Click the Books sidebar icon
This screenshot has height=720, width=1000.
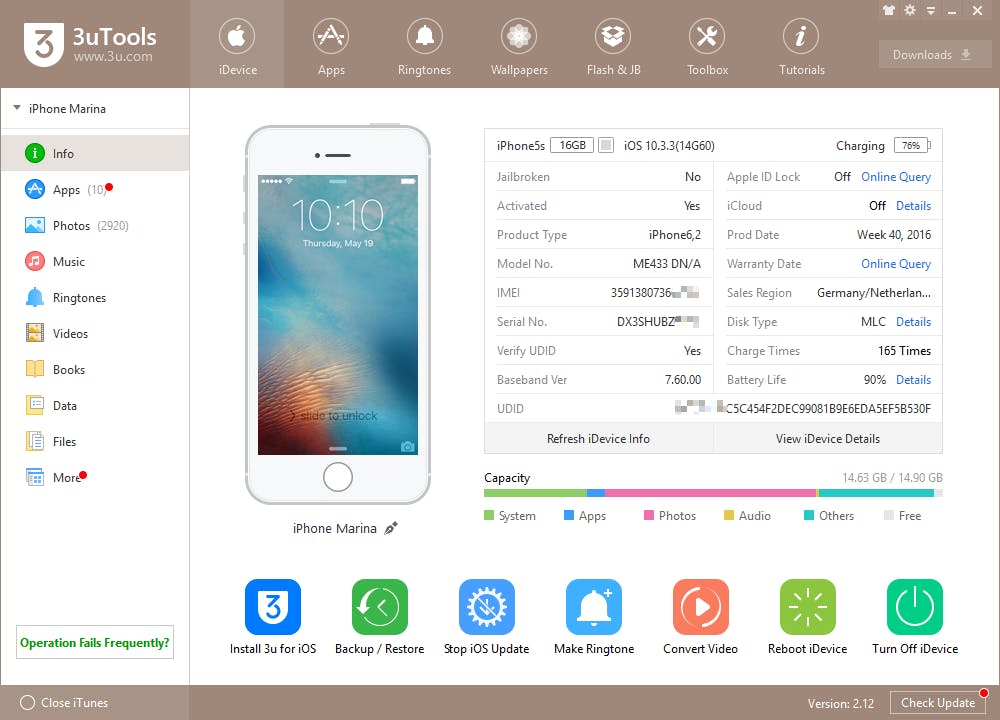point(34,369)
